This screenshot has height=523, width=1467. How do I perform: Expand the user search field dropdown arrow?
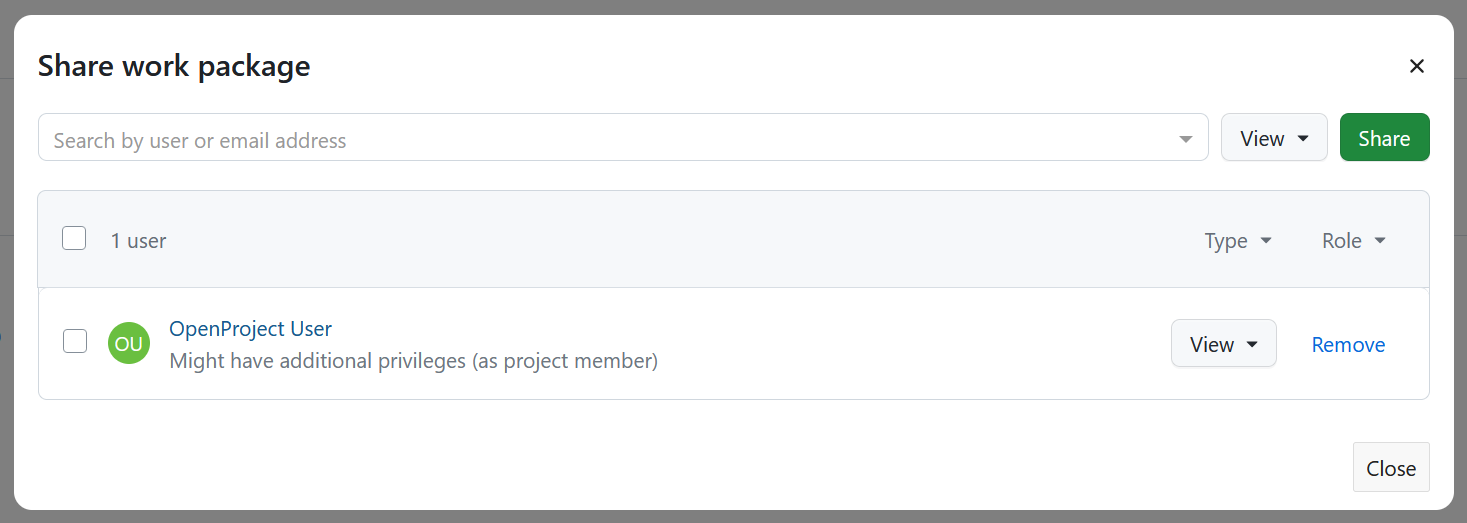(1186, 140)
